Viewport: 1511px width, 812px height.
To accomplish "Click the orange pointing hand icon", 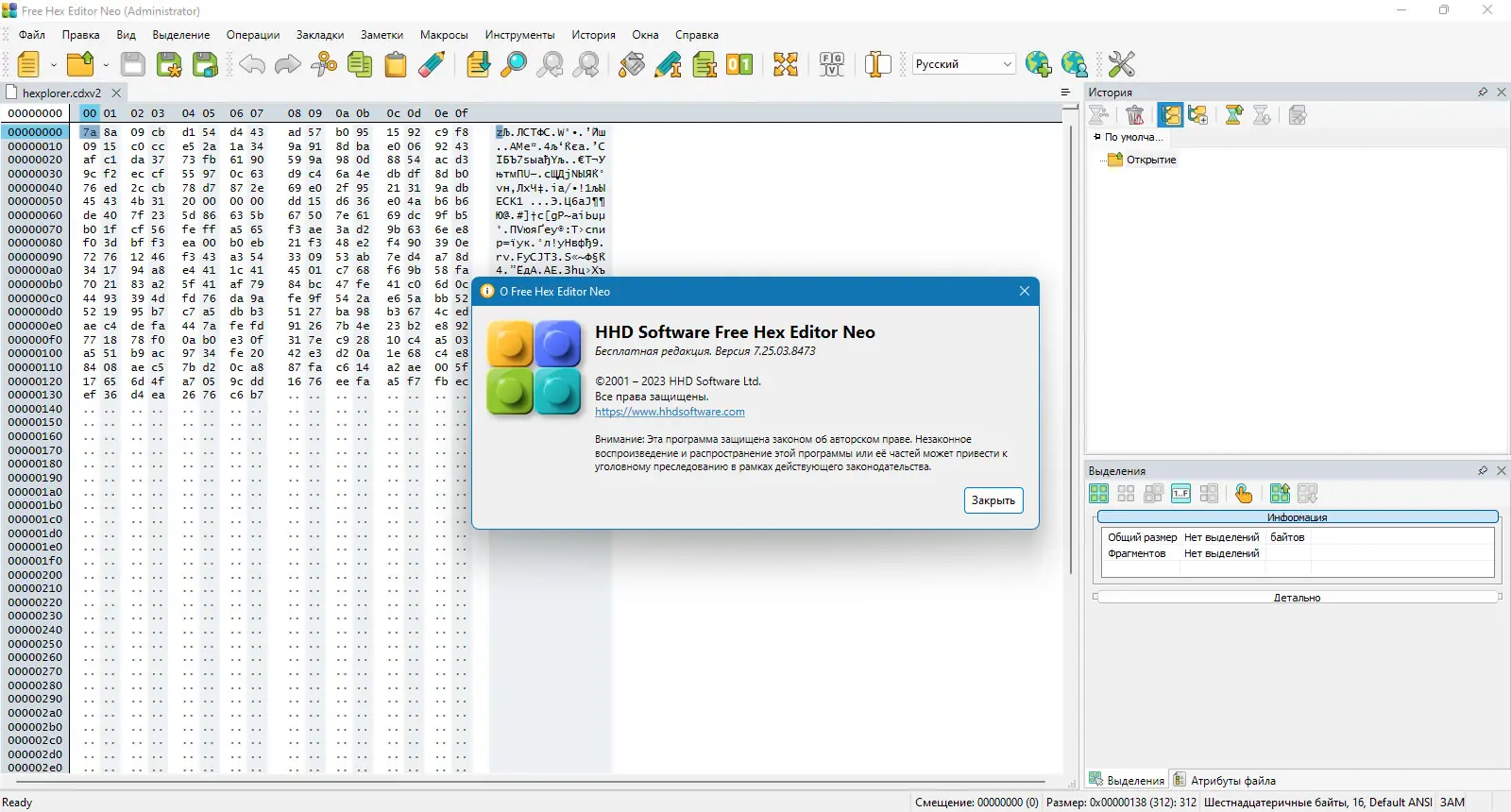I will [x=1244, y=494].
